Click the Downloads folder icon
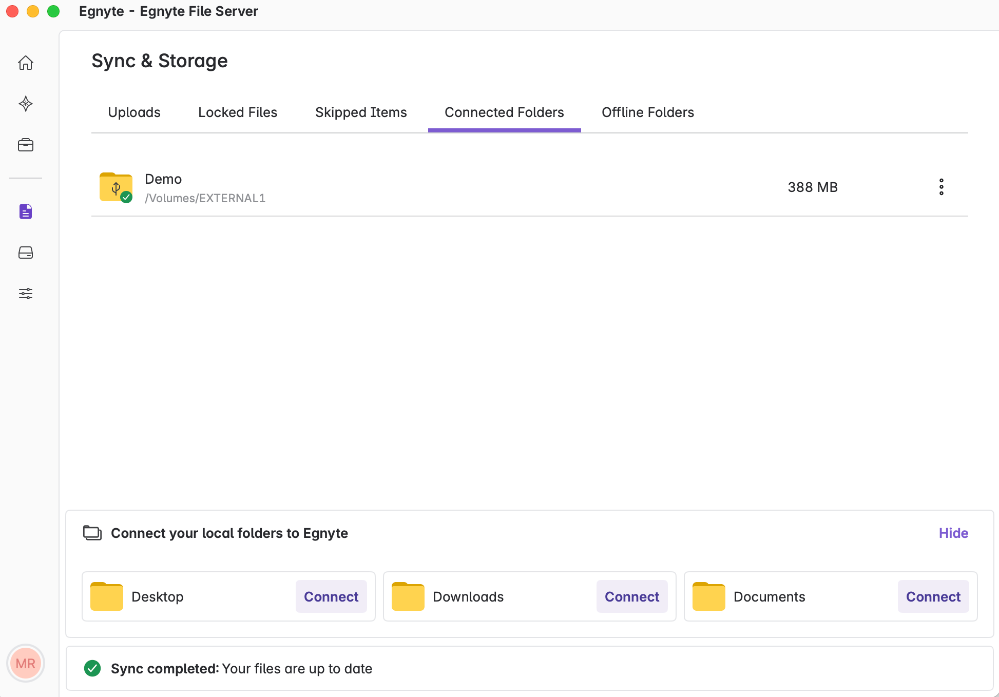The image size is (999, 697). click(408, 596)
